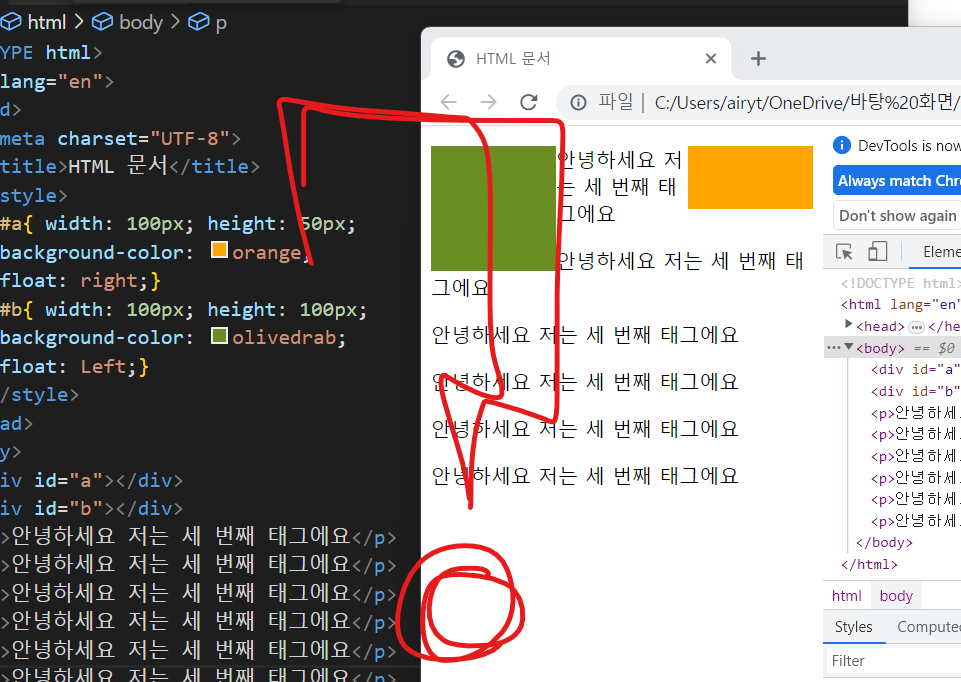
Task: Click the meta charset line in editor
Action: pos(120,138)
